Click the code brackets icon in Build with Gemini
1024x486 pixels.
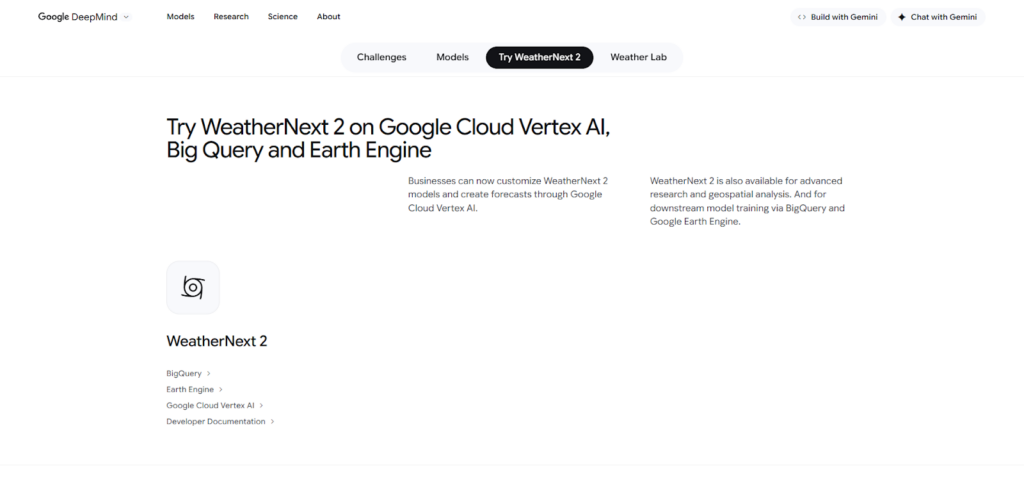click(x=801, y=17)
